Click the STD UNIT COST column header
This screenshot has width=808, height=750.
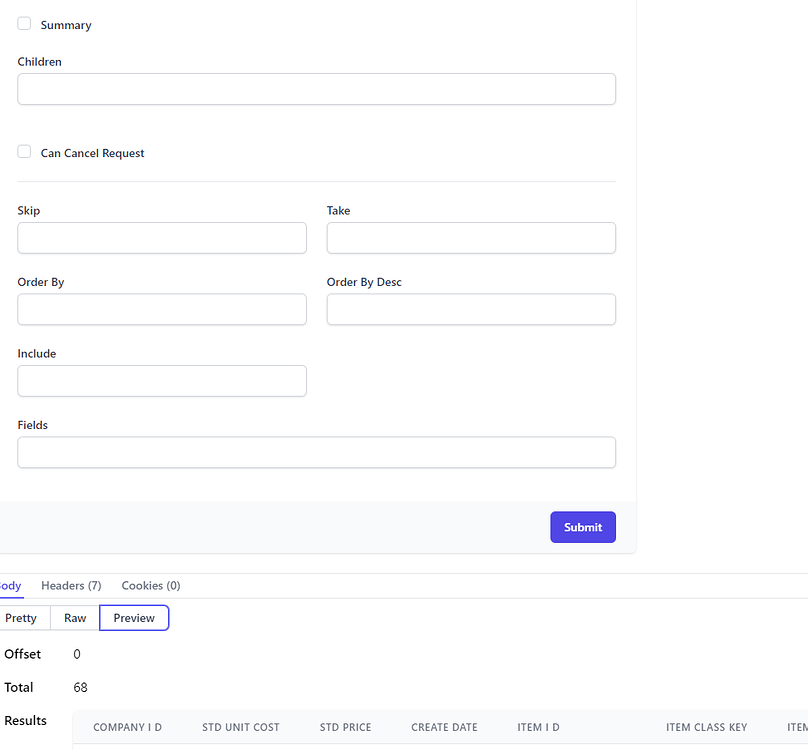pyautogui.click(x=241, y=727)
